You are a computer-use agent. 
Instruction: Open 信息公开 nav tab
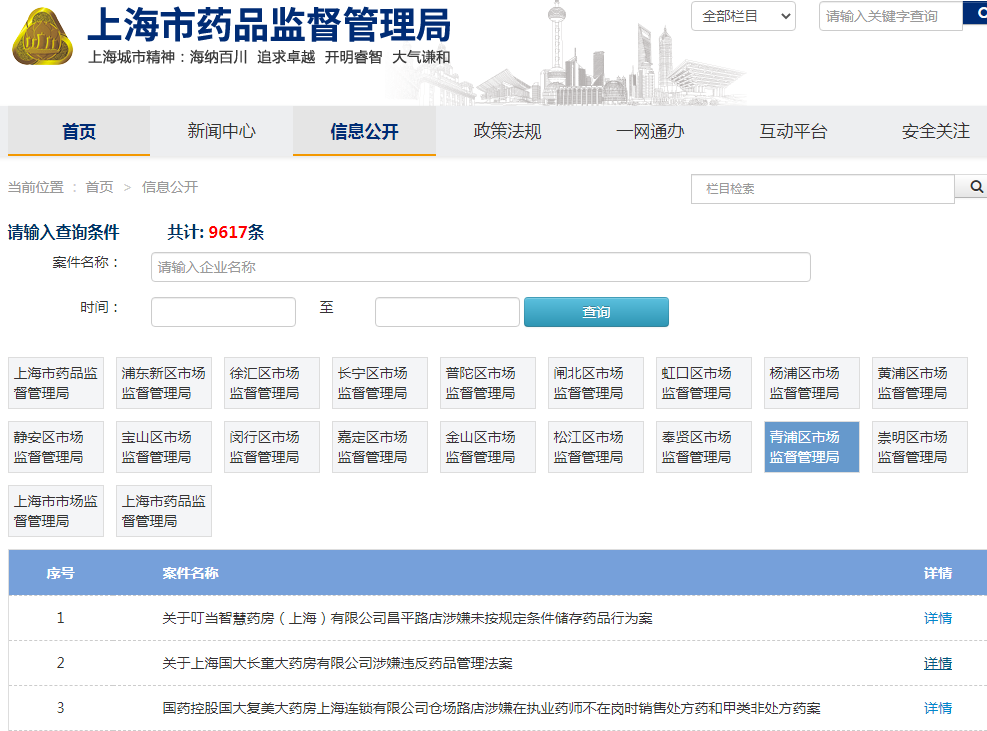coord(364,131)
